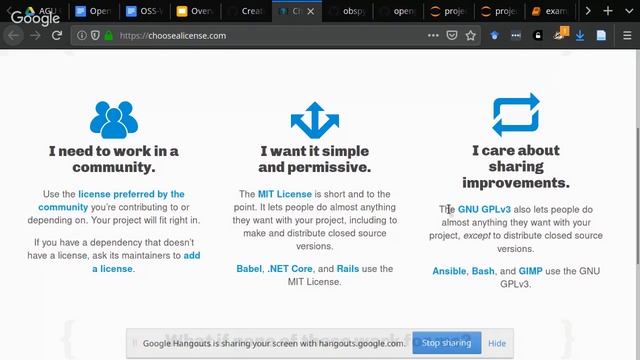Screen dimensions: 640x360
Task: Click the page vertical scrollbar
Action: tap(637, 196)
